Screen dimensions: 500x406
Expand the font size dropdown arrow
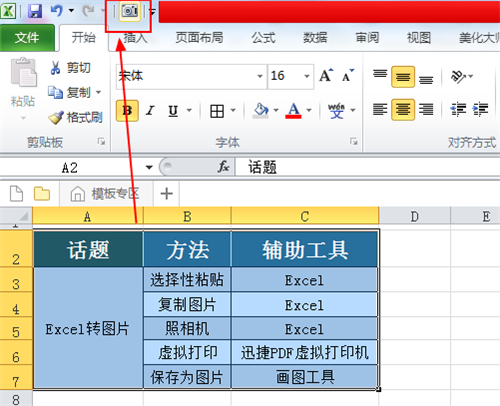point(307,77)
